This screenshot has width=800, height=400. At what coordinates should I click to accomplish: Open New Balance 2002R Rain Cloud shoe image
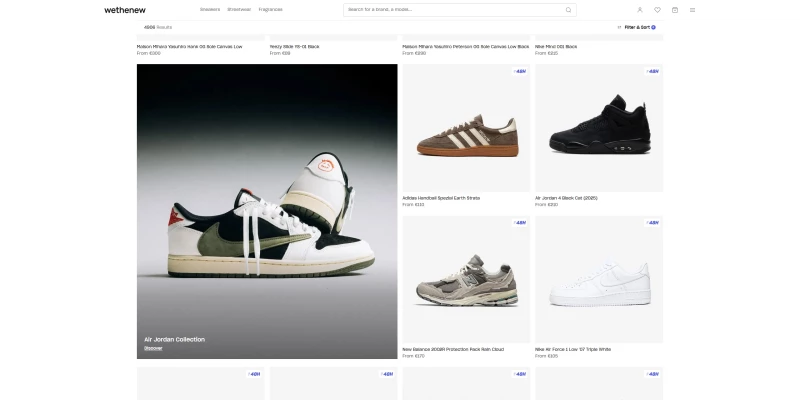[x=466, y=280]
